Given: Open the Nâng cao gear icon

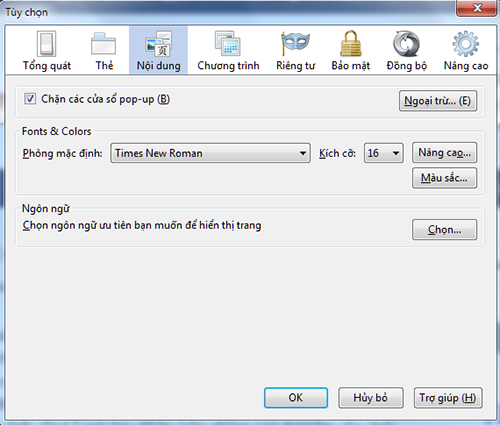Looking at the screenshot, I should pos(466,44).
